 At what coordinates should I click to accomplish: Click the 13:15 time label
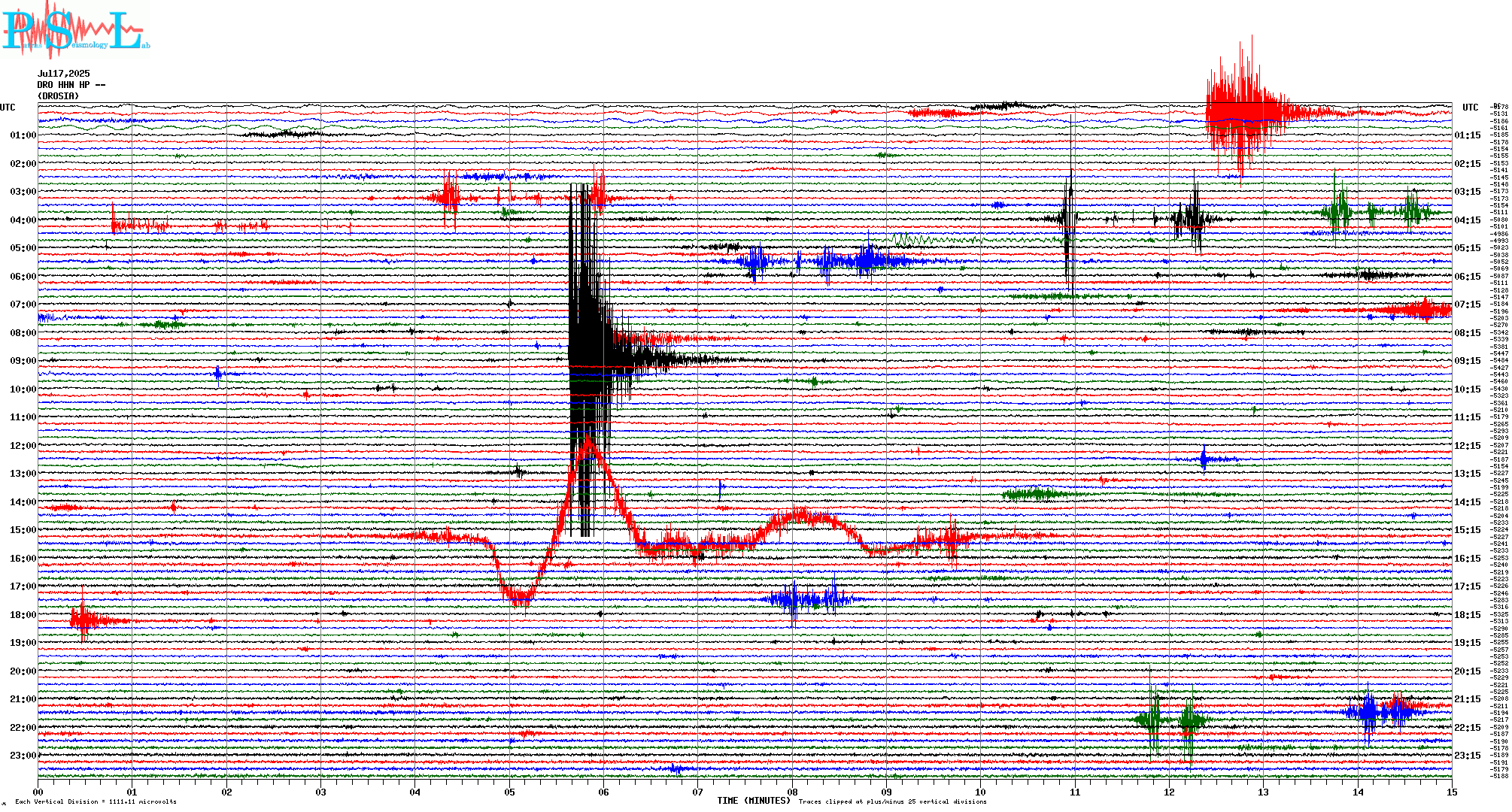click(1468, 474)
